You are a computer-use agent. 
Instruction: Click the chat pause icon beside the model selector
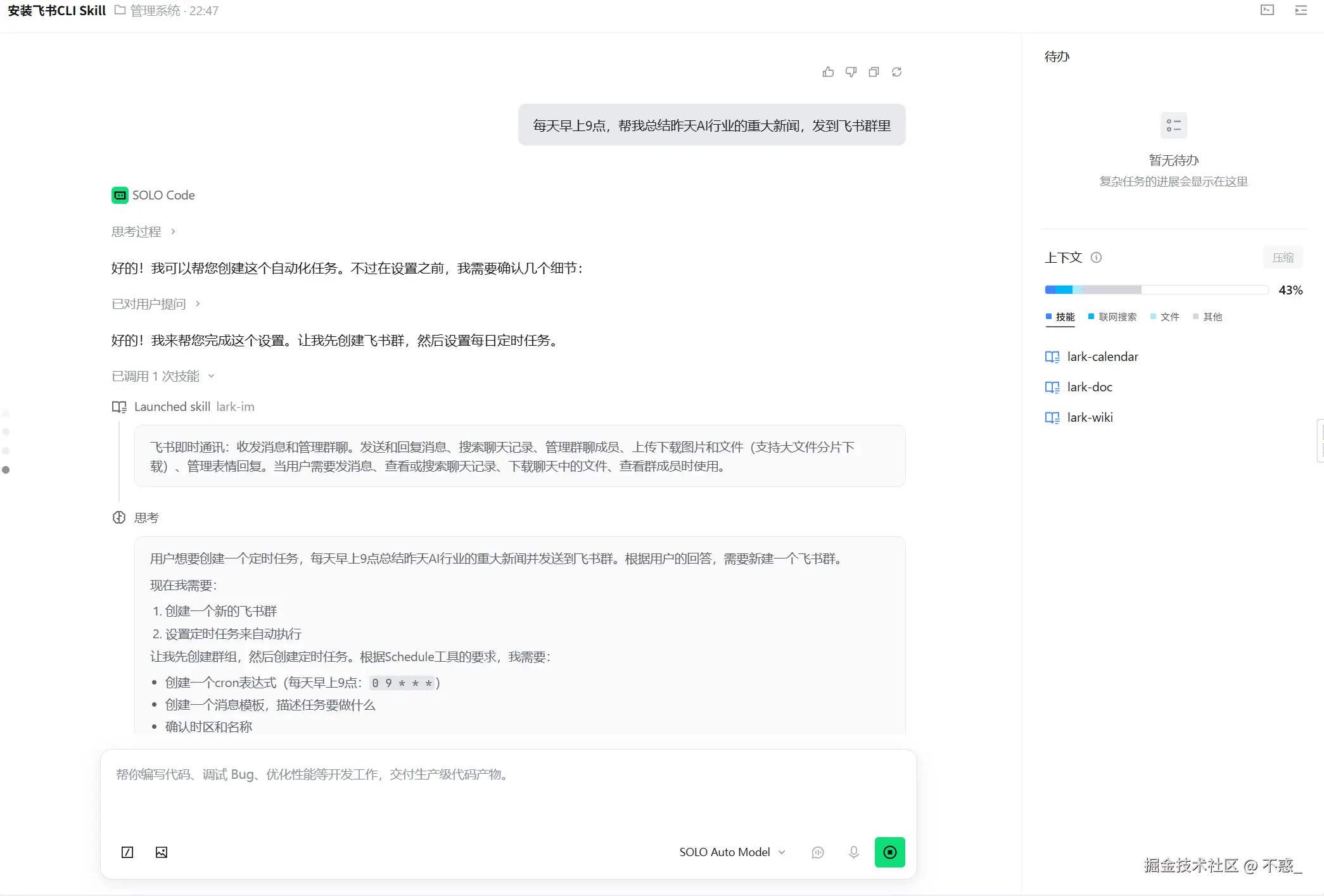[x=818, y=852]
